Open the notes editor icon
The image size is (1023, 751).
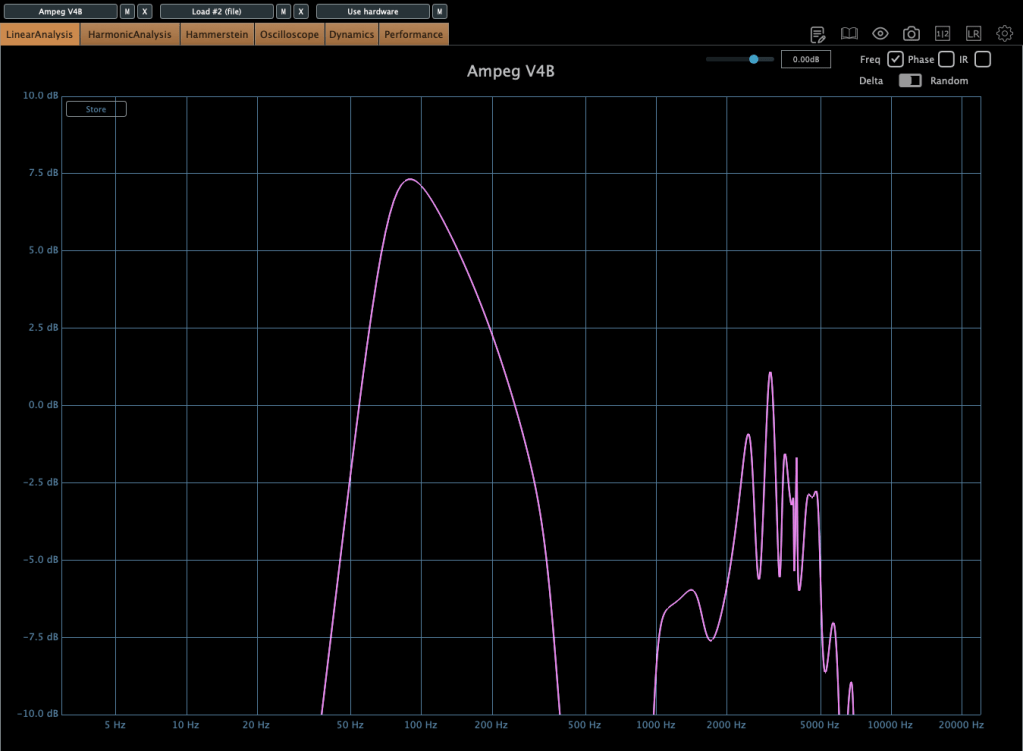click(x=818, y=34)
